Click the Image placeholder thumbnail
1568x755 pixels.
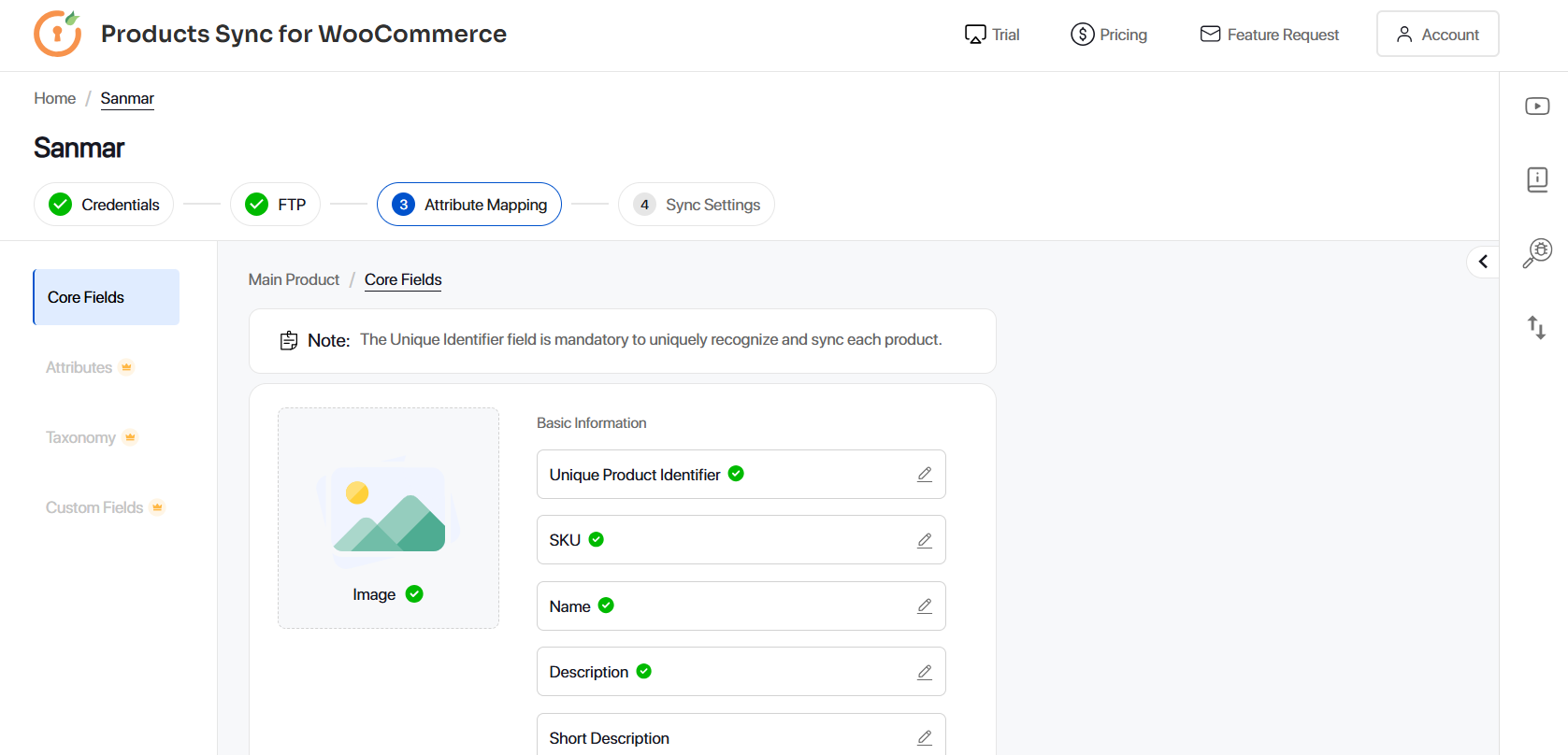388,518
